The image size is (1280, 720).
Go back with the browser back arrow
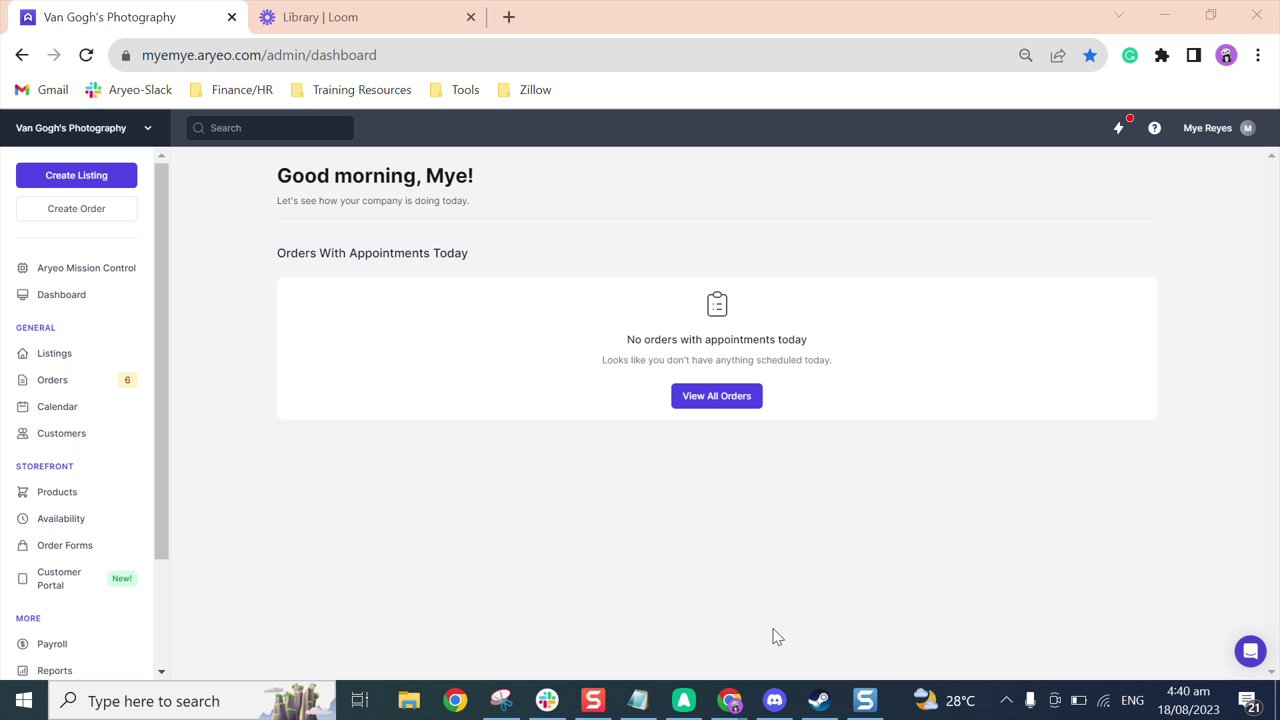tap(22, 55)
